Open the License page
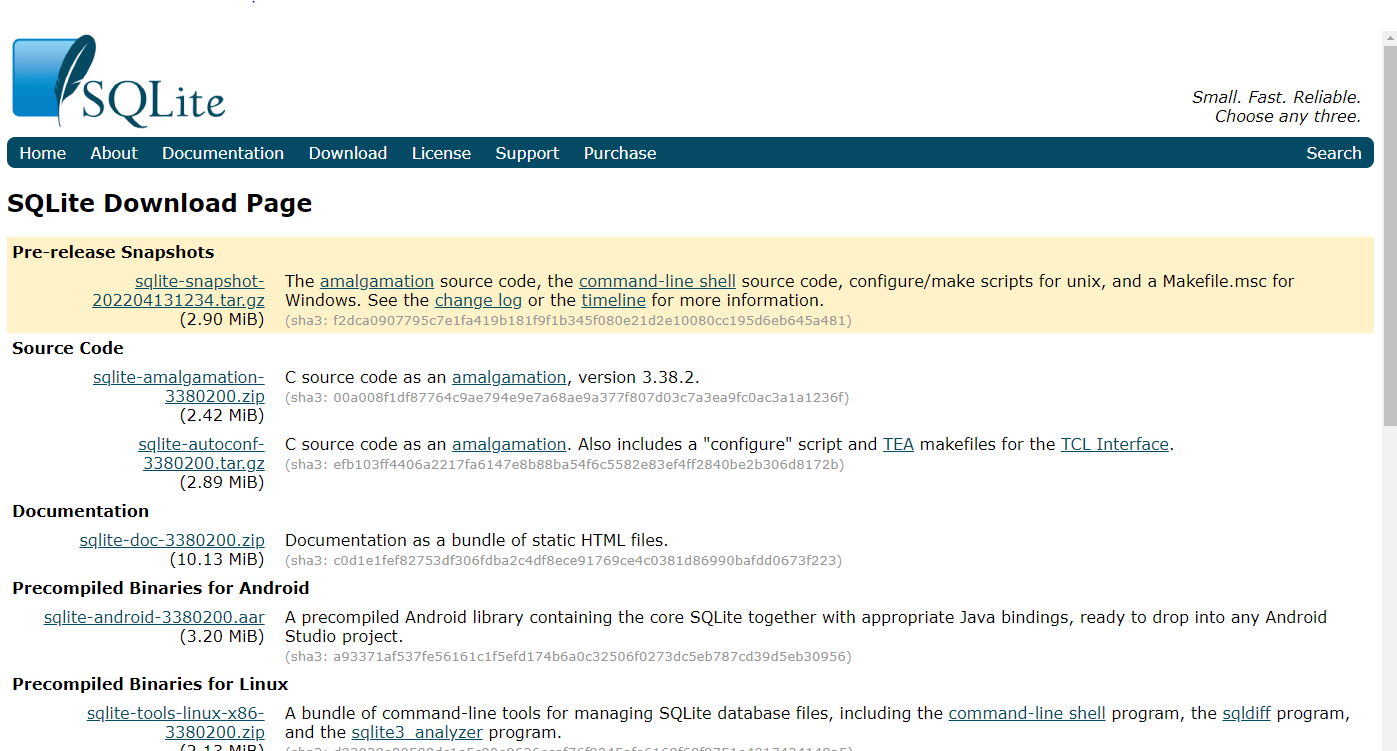 coord(441,153)
